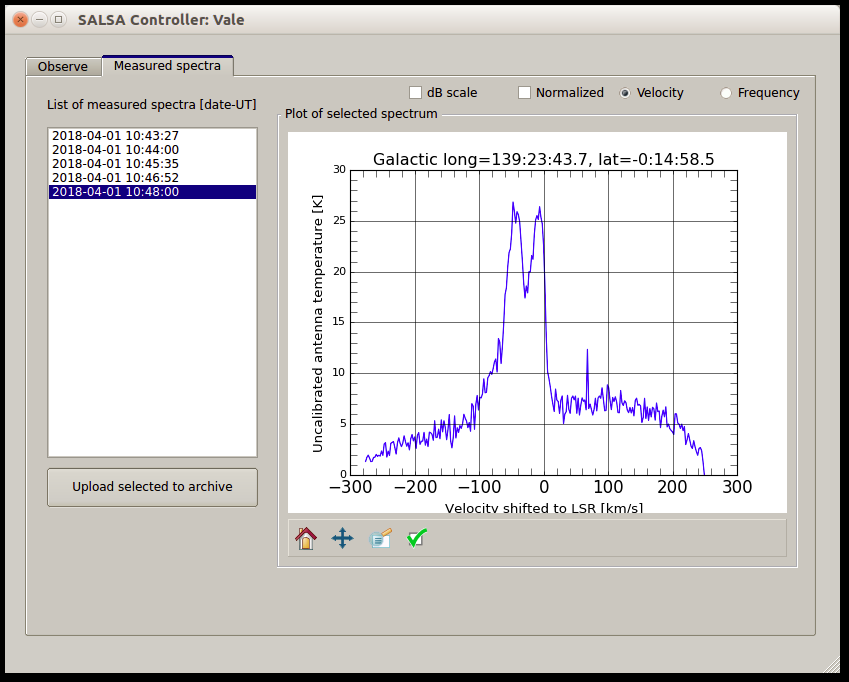Viewport: 849px width, 682px height.
Task: Enable the dB scale checkbox
Action: 415,93
